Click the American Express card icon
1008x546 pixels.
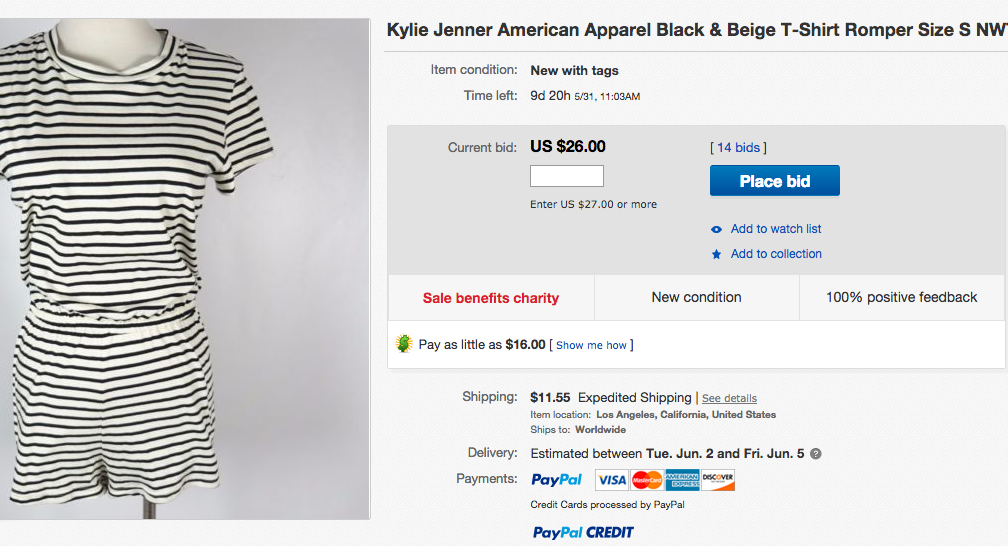(x=682, y=480)
